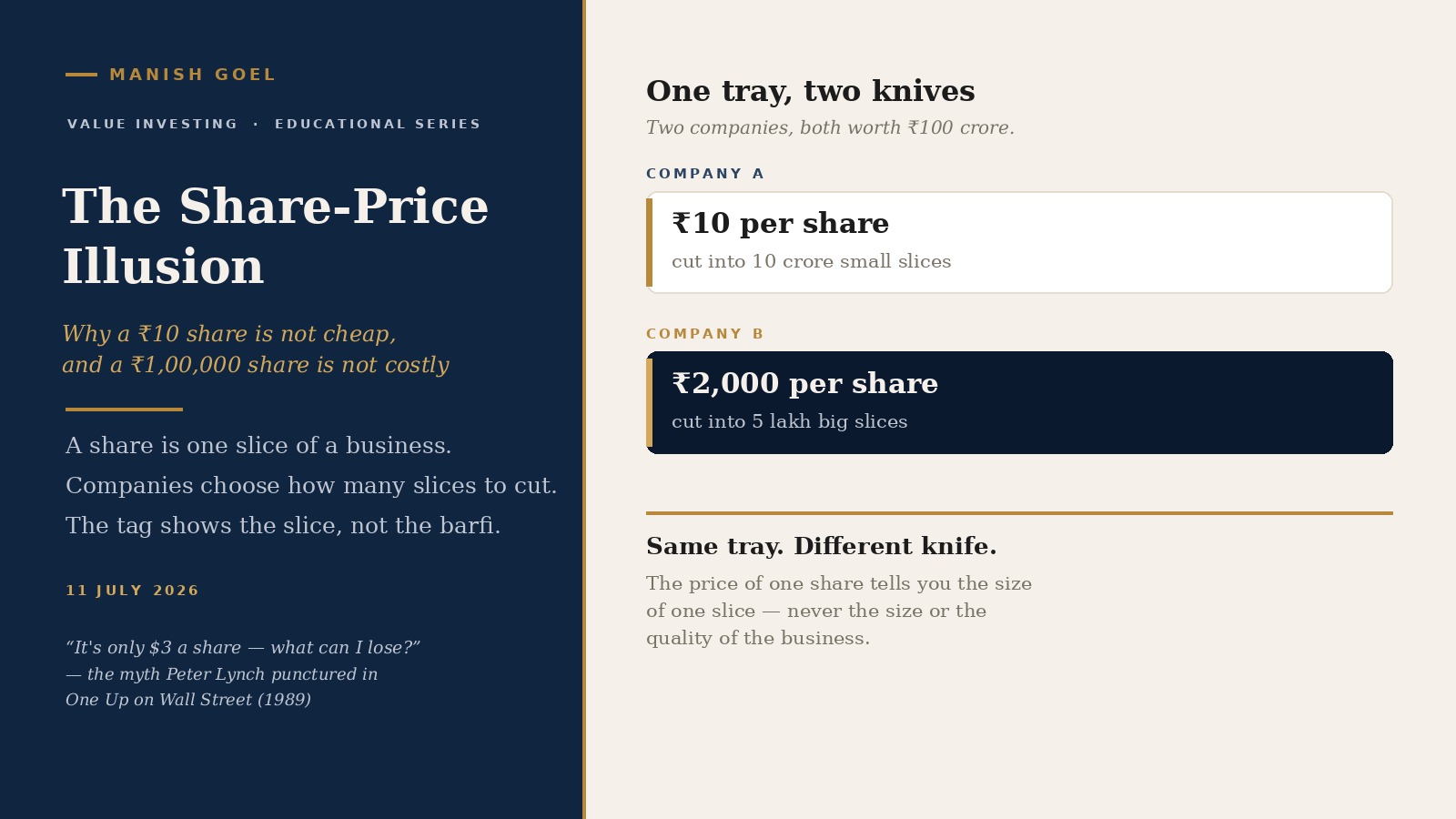This screenshot has height=819, width=1456.
Task: Select the line mentioning the barfi
Action: coord(283,525)
